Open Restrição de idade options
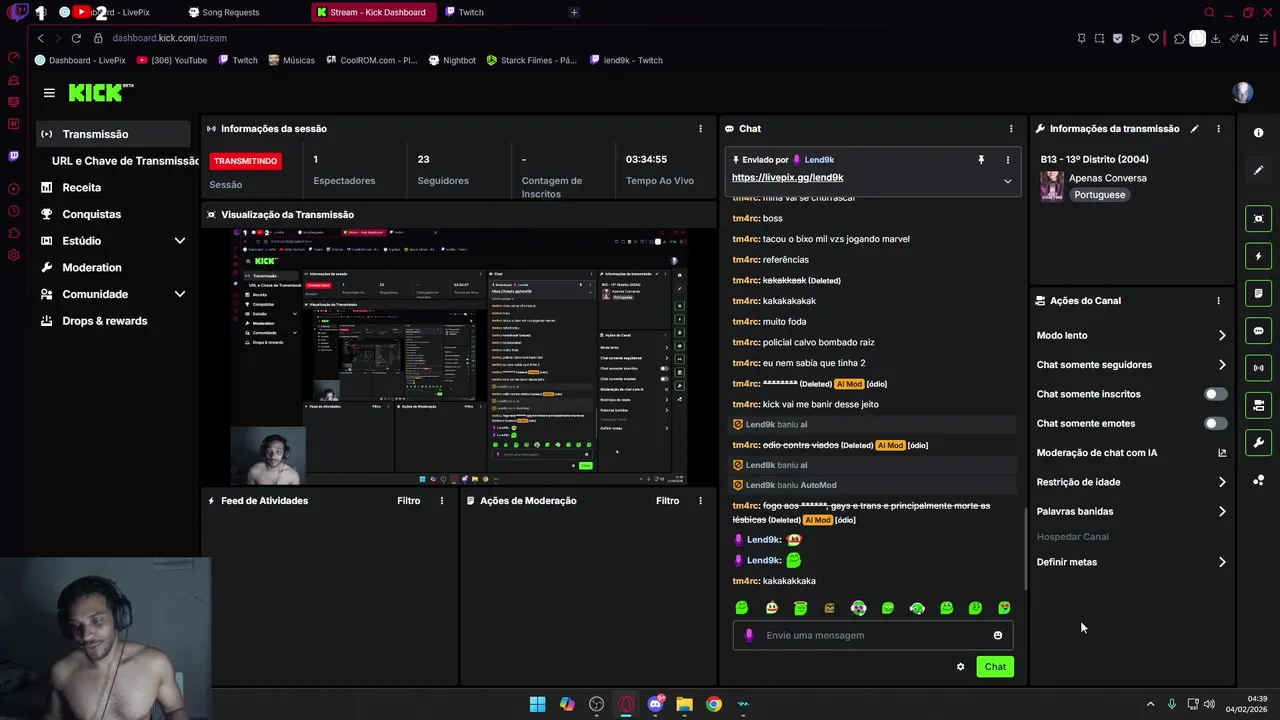 click(1132, 482)
